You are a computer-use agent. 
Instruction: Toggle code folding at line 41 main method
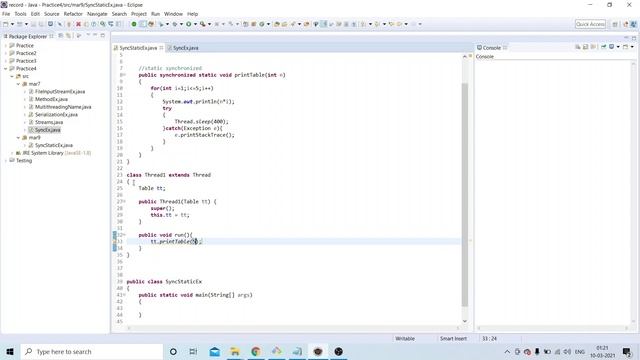coord(124,295)
